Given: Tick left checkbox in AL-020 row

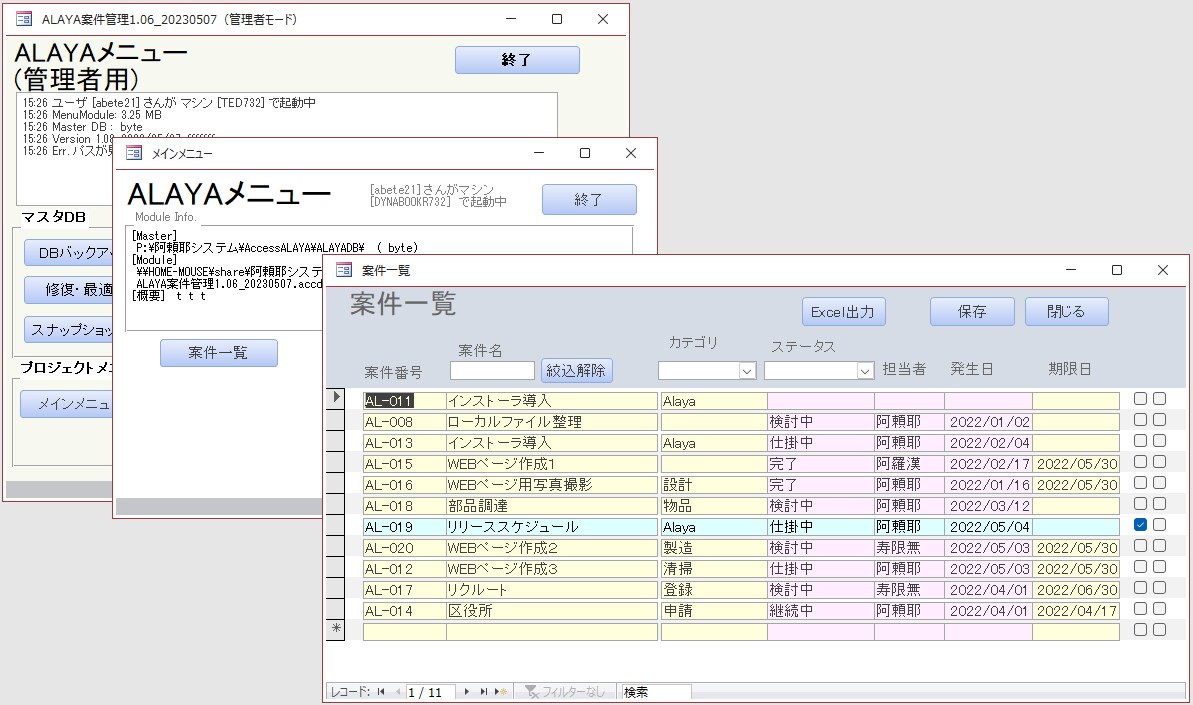Looking at the screenshot, I should click(1140, 545).
